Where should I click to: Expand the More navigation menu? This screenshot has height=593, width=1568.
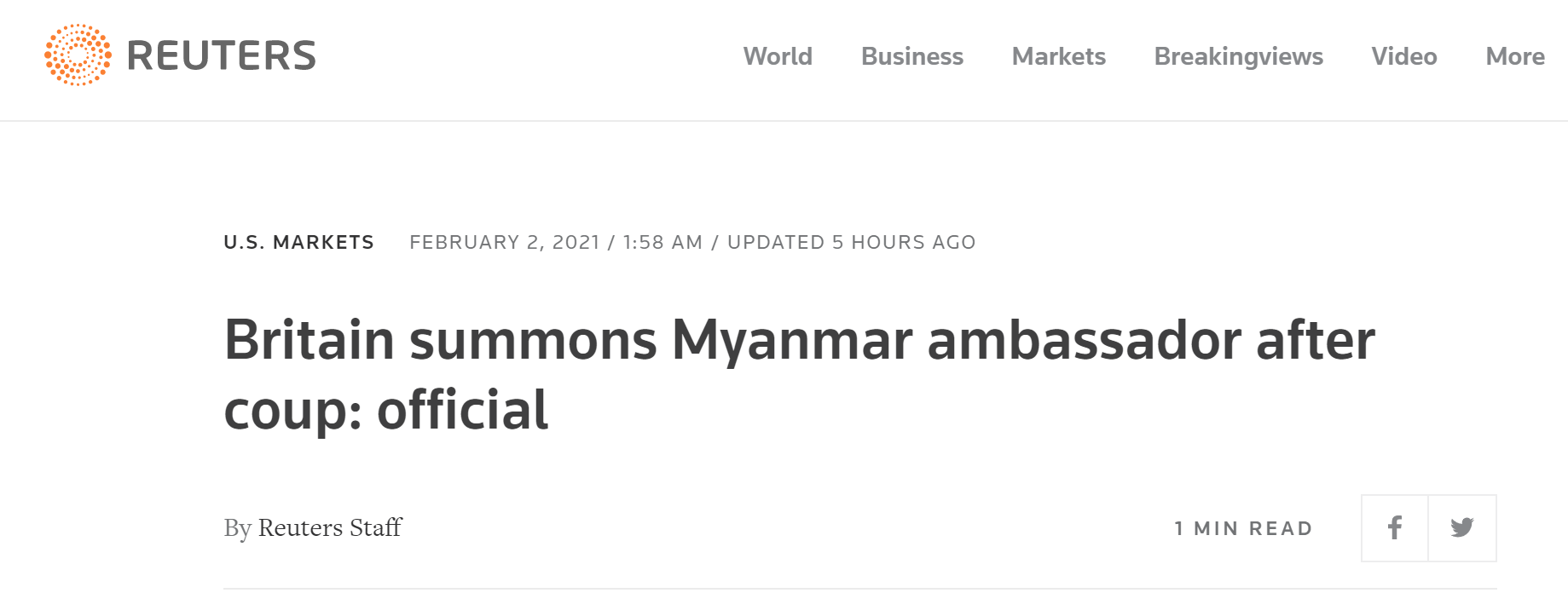coord(1514,56)
